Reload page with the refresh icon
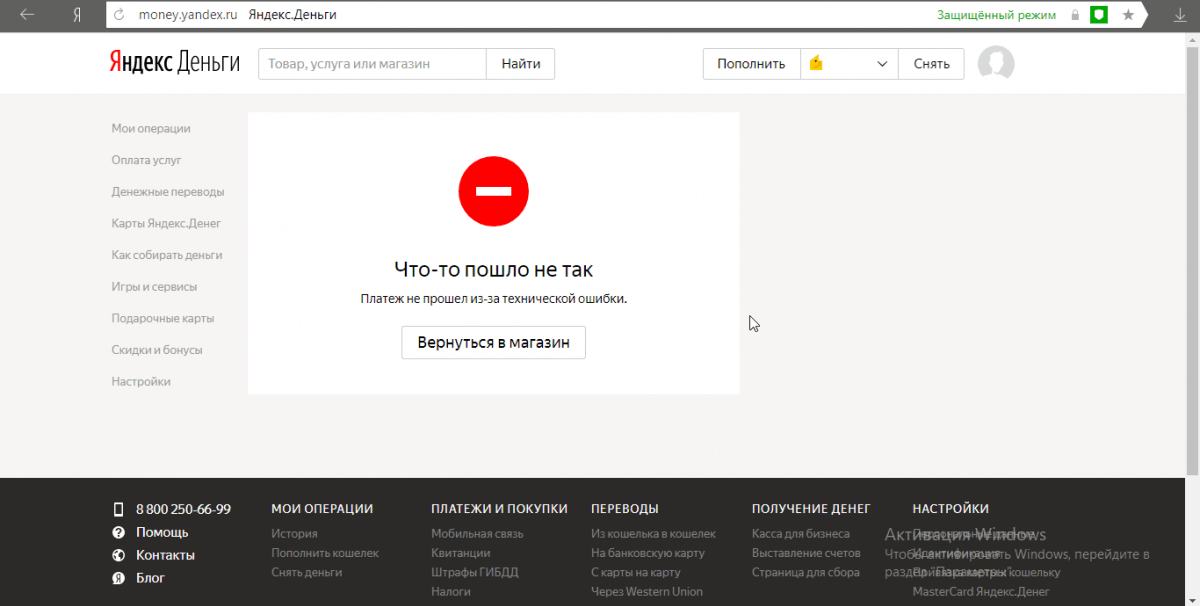Image resolution: width=1200 pixels, height=606 pixels. click(120, 15)
